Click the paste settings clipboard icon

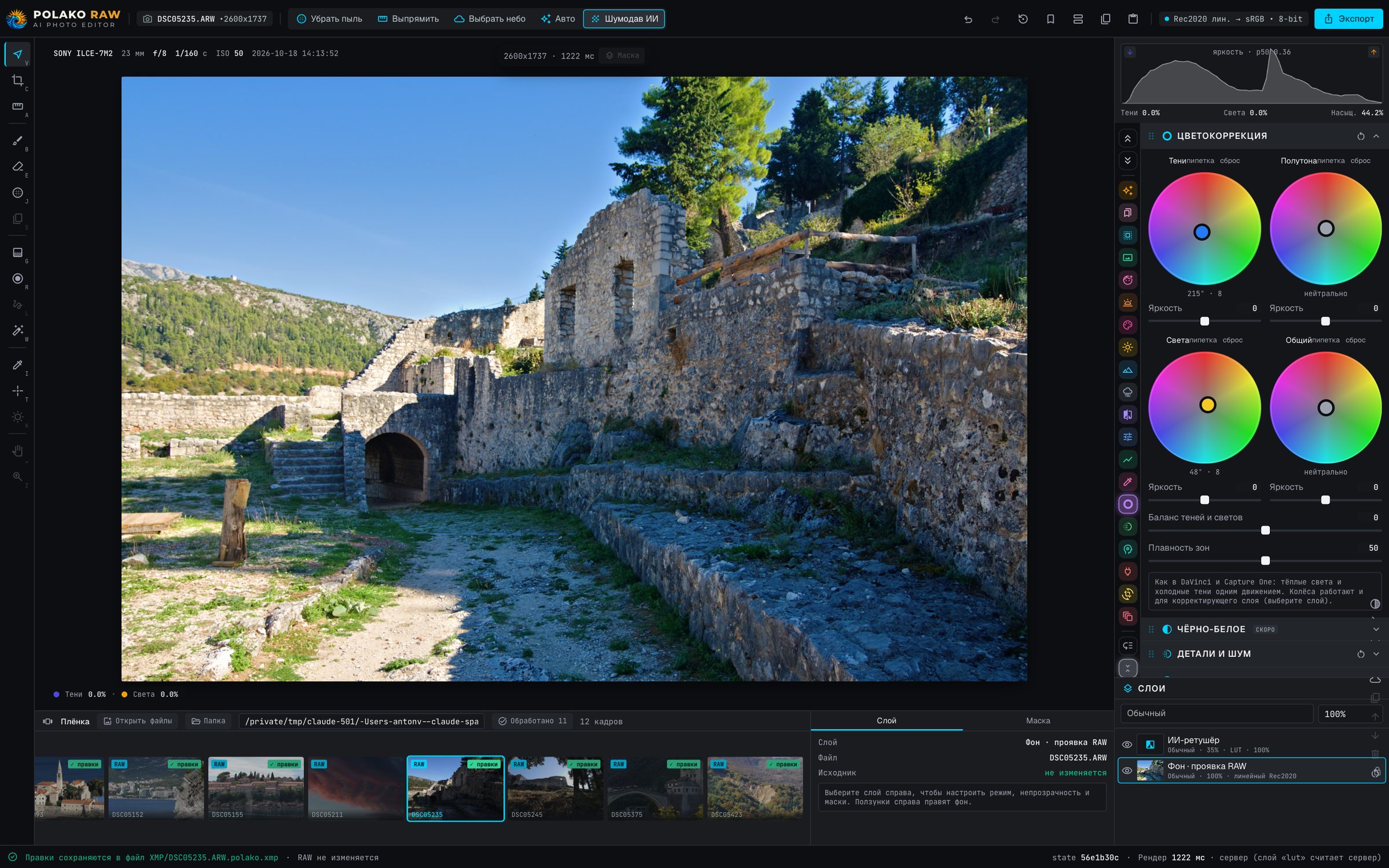coord(1133,19)
